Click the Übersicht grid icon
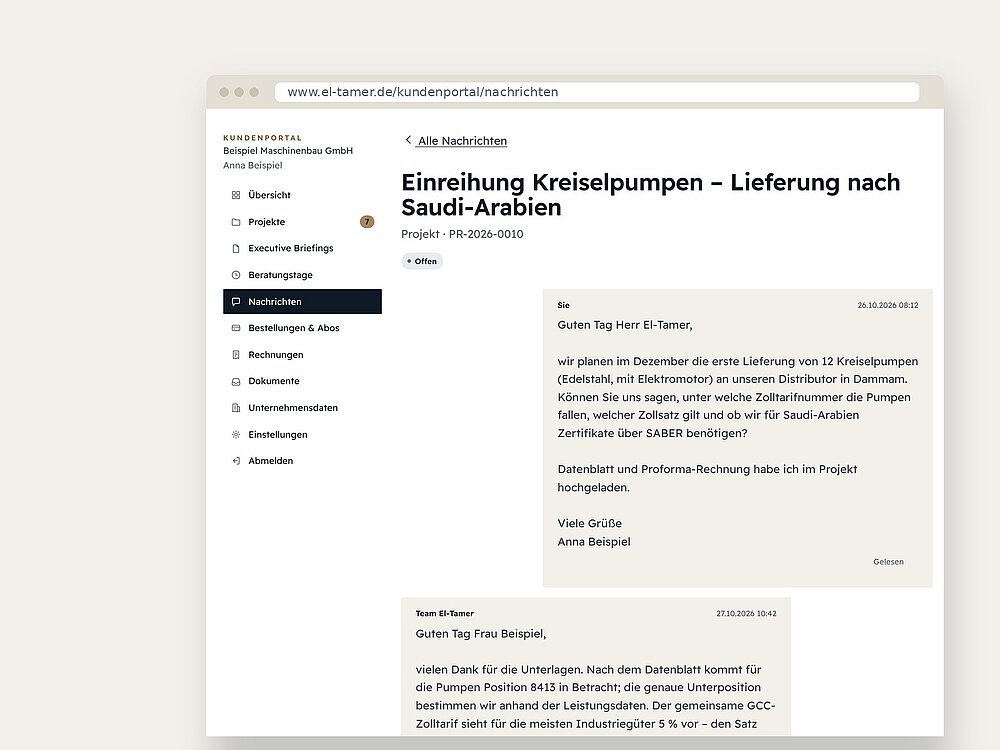Image resolution: width=1000 pixels, height=750 pixels. (x=236, y=195)
